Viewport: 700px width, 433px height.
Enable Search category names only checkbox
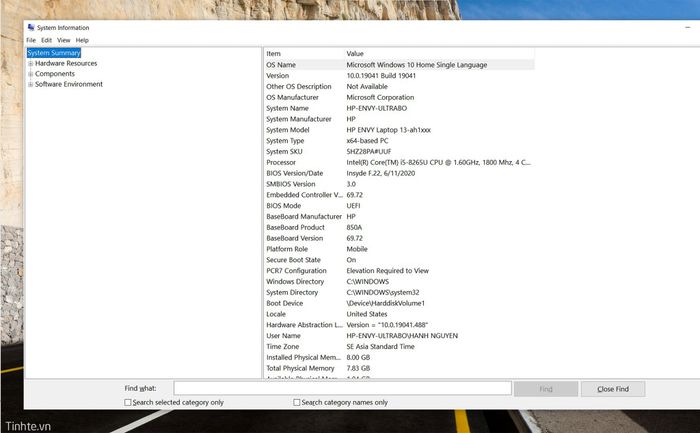(x=296, y=402)
